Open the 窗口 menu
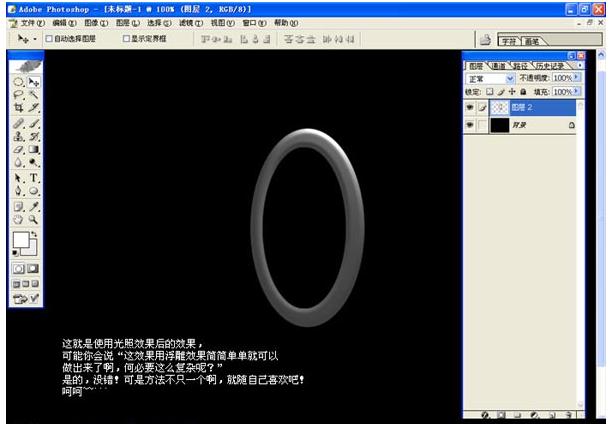This screenshot has height=424, width=613. click(255, 23)
